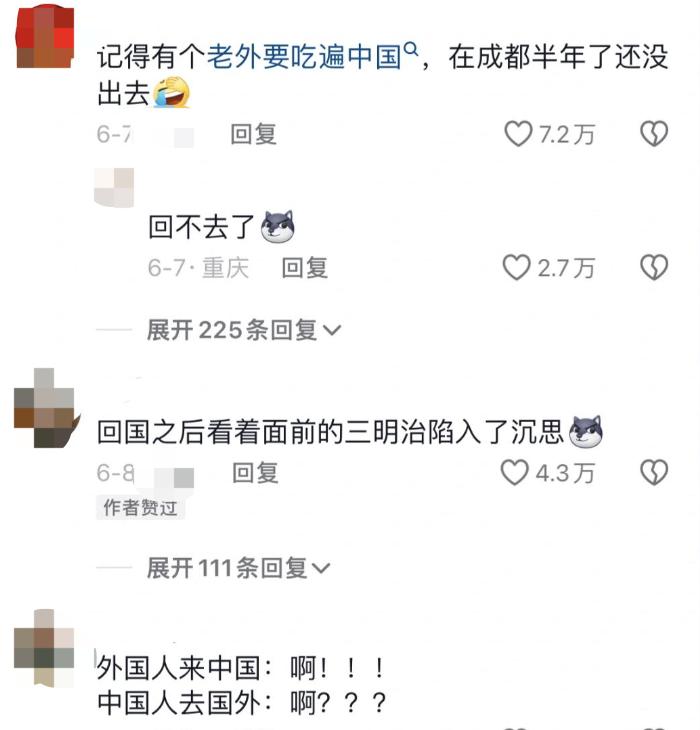Like the comment with 7.2万 likes

518,134
